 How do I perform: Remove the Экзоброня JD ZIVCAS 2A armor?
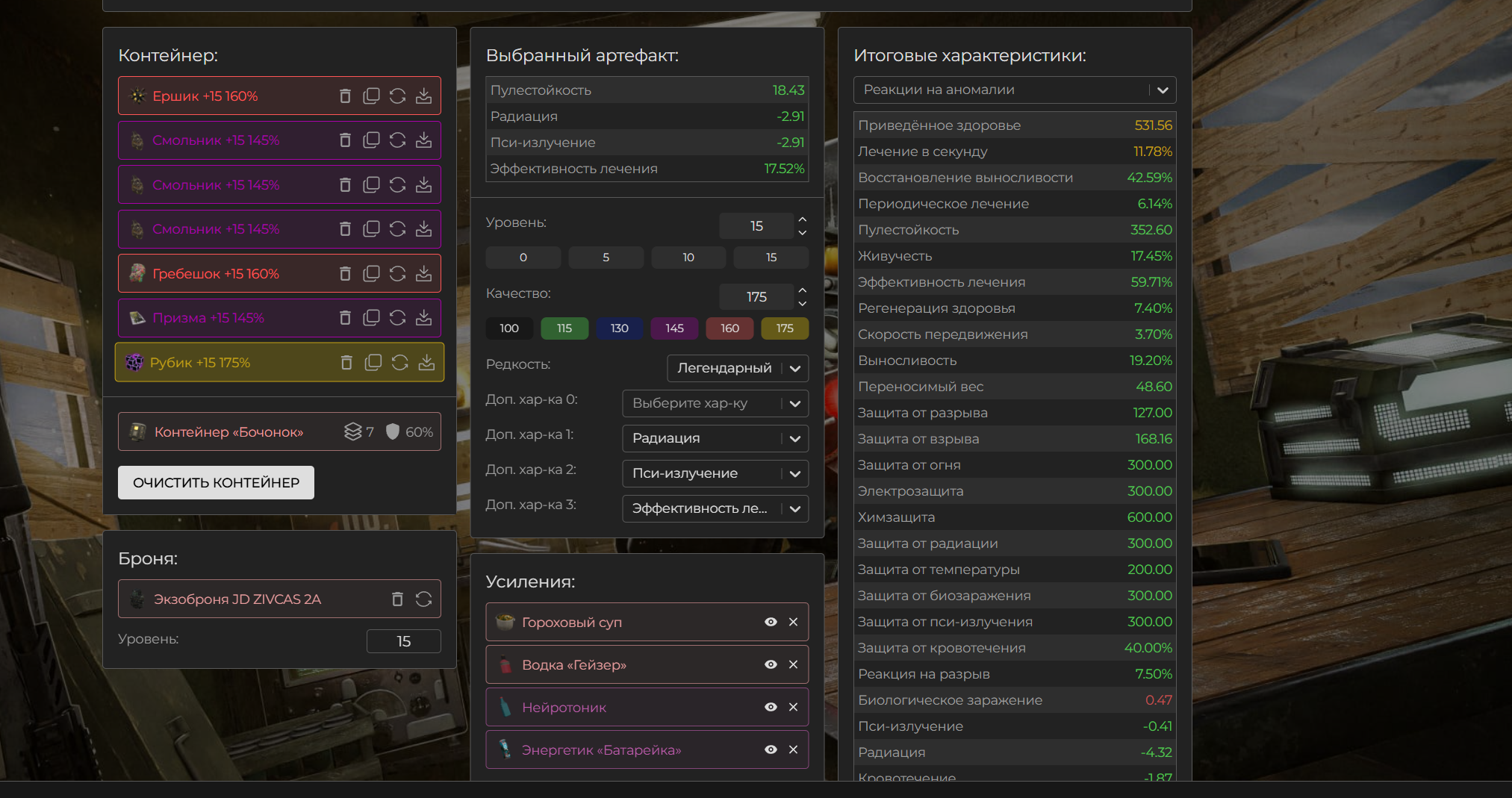click(397, 599)
